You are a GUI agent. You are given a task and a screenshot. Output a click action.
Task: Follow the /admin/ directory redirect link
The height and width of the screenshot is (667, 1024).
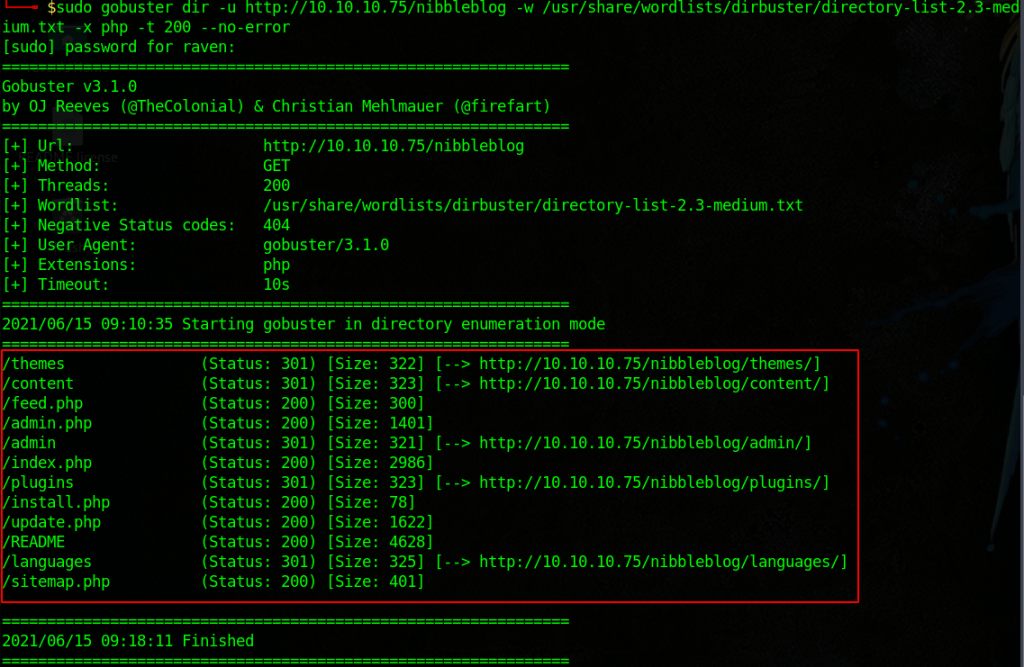645,443
